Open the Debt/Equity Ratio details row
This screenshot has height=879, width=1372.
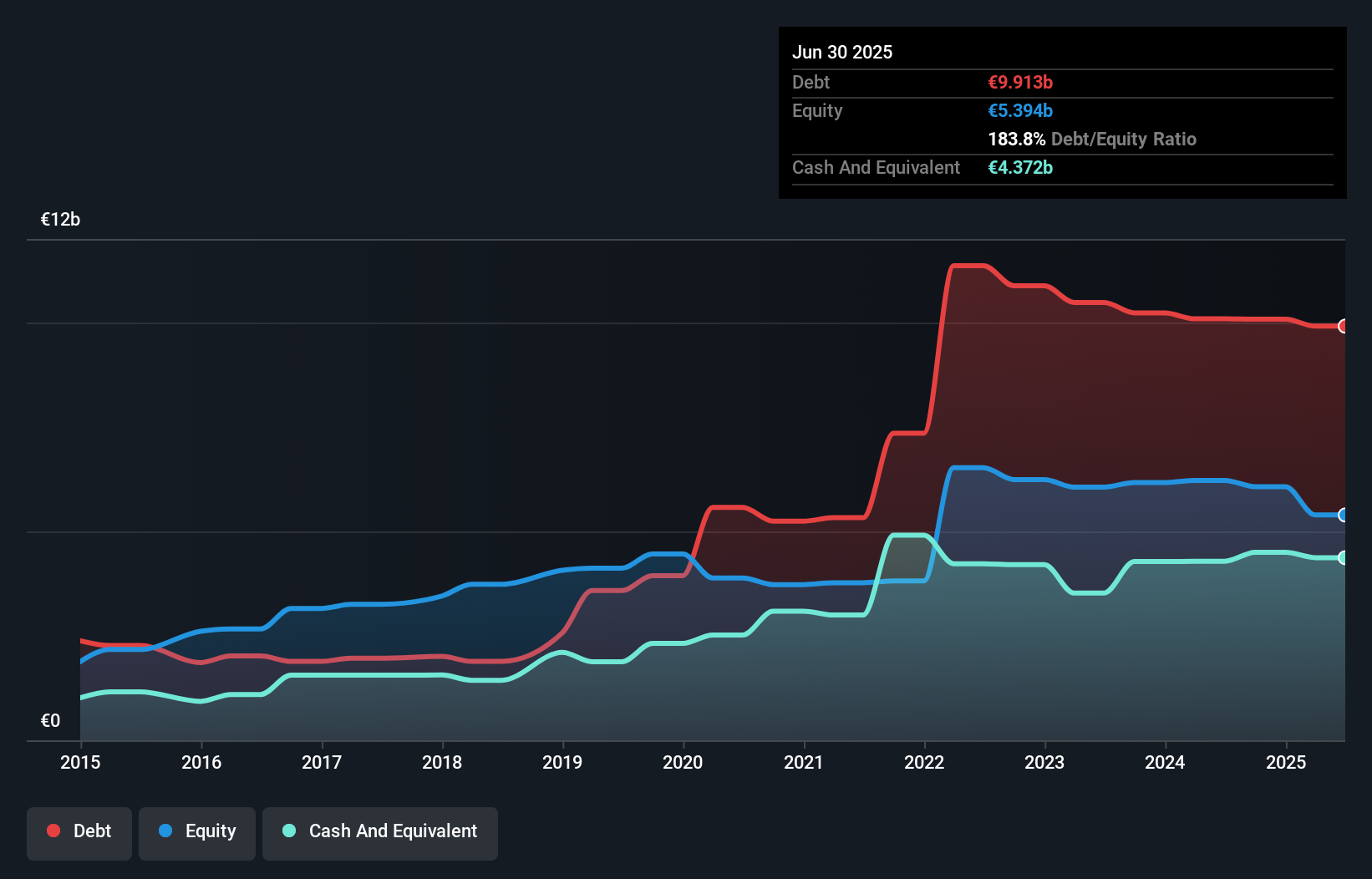[1091, 139]
